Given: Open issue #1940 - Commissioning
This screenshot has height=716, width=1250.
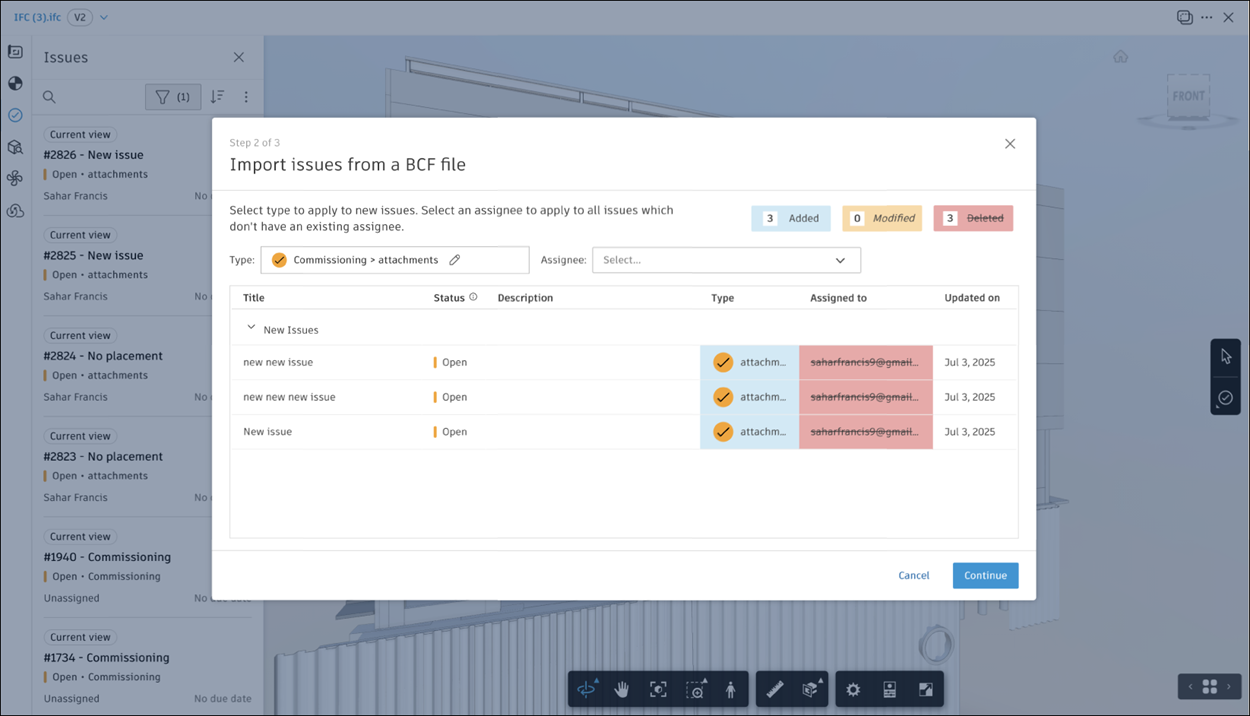Looking at the screenshot, I should (x=107, y=557).
